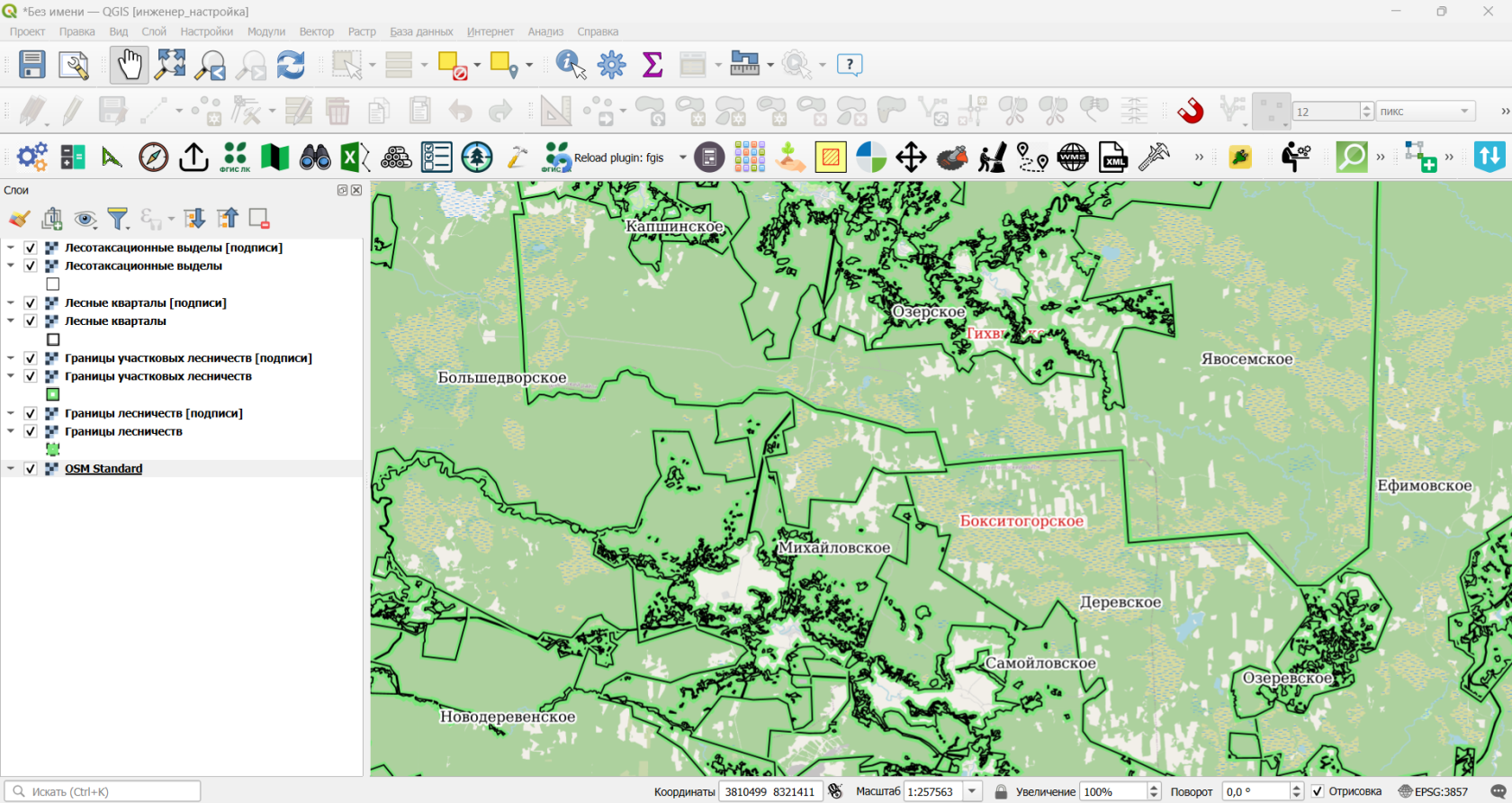The height and width of the screenshot is (803, 1512).
Task: Open the filter legend funnel icon
Action: click(x=118, y=219)
